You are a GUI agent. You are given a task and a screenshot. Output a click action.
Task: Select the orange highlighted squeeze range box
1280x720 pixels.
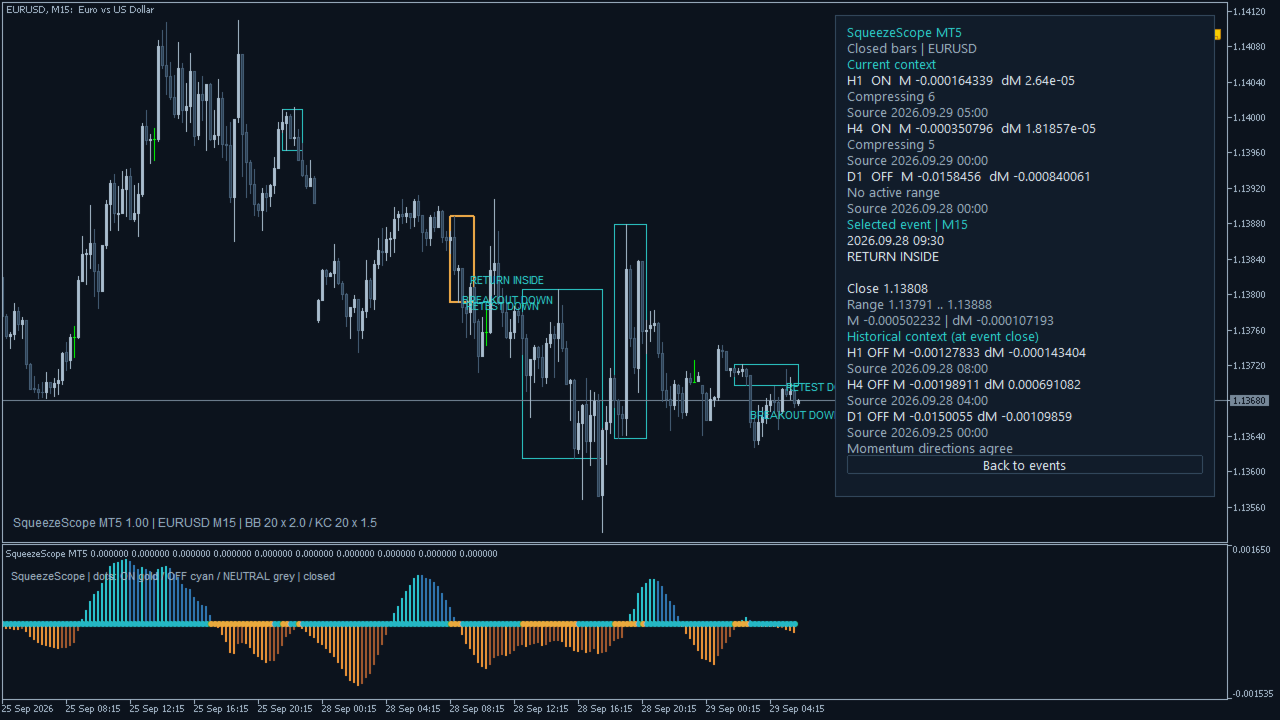462,258
